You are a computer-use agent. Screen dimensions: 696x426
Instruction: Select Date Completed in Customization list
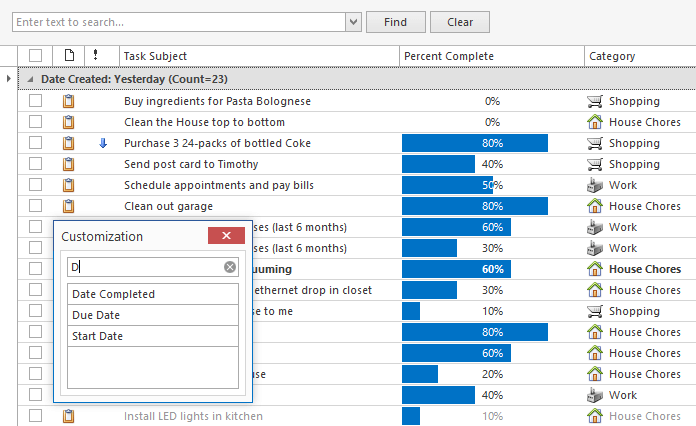[x=153, y=294]
